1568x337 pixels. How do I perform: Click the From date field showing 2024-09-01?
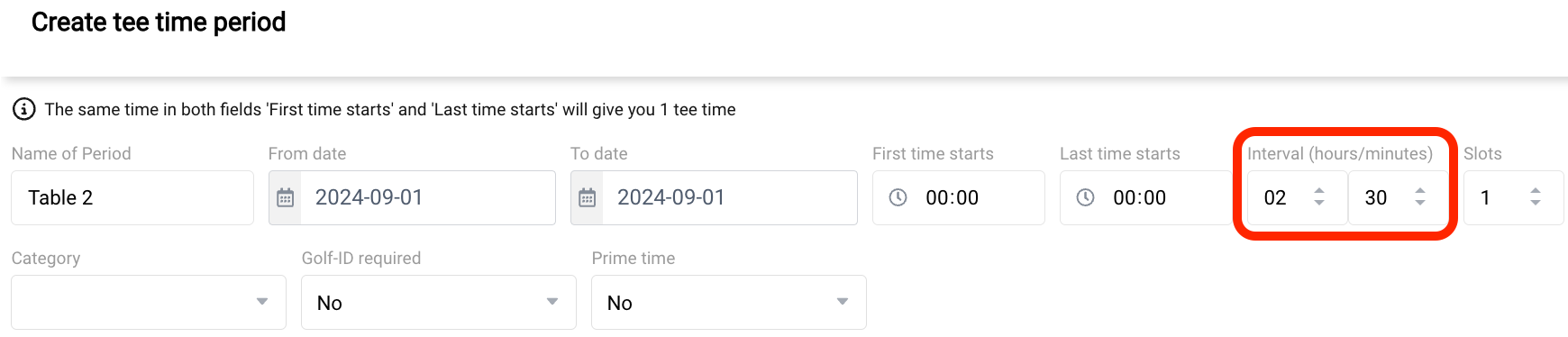coord(412,197)
